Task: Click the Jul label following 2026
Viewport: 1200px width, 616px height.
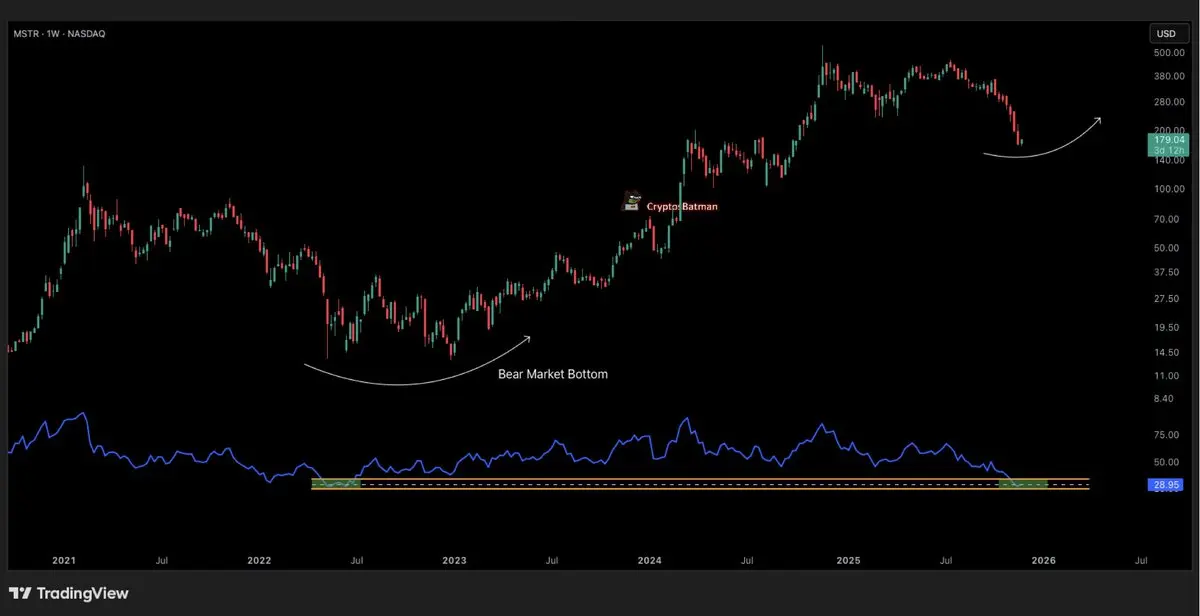Action: click(1141, 561)
